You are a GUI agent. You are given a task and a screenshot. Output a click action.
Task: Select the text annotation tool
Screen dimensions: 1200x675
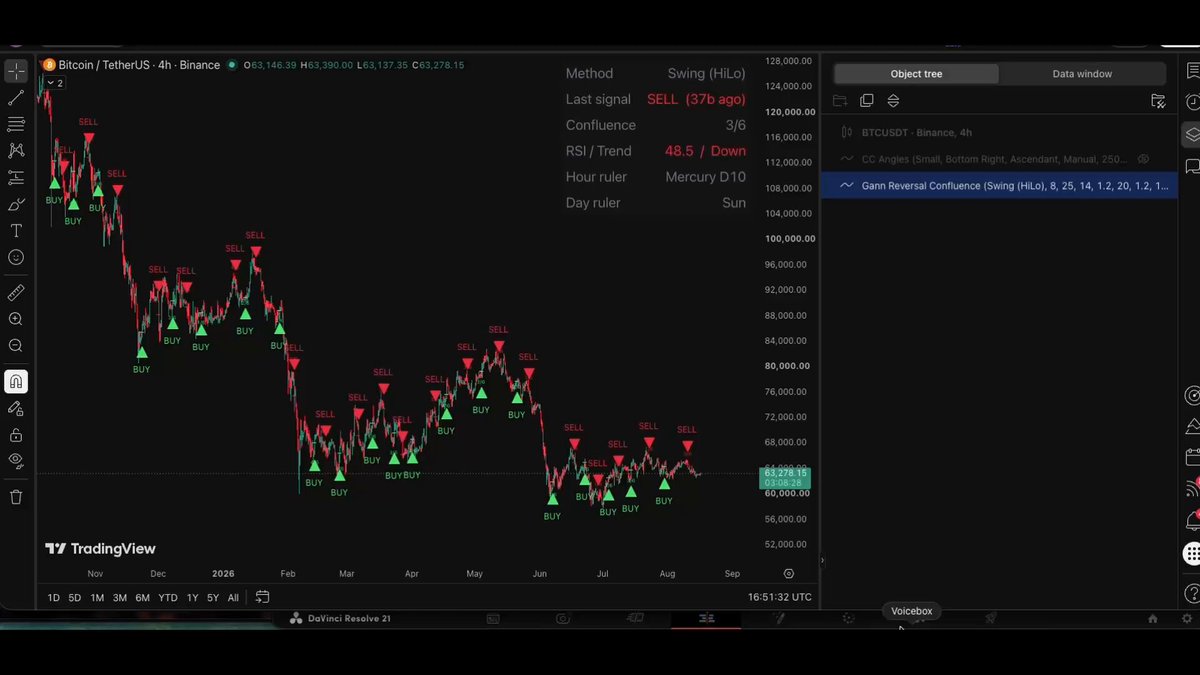[x=16, y=231]
